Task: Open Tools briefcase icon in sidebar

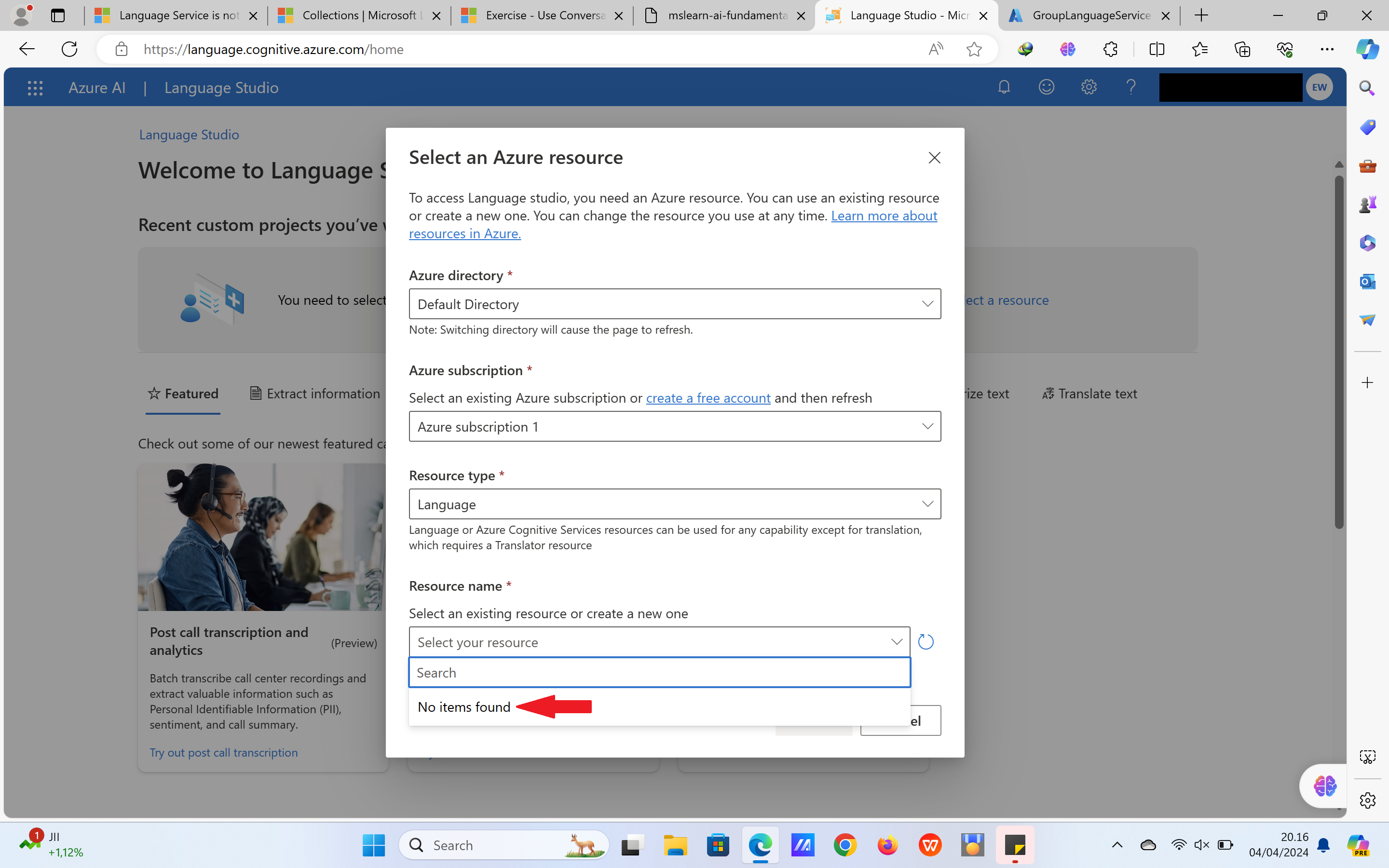Action: point(1367,166)
